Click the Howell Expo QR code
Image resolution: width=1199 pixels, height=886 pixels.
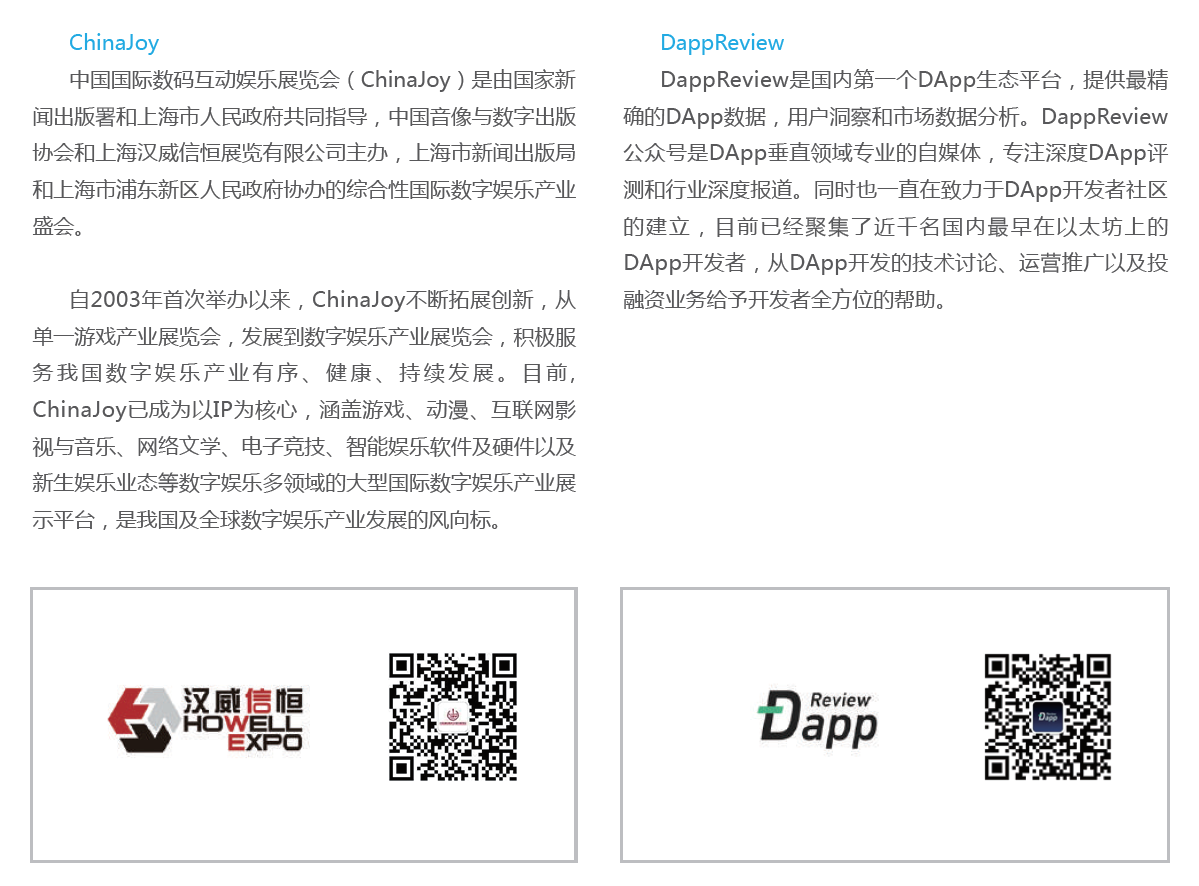point(453,717)
